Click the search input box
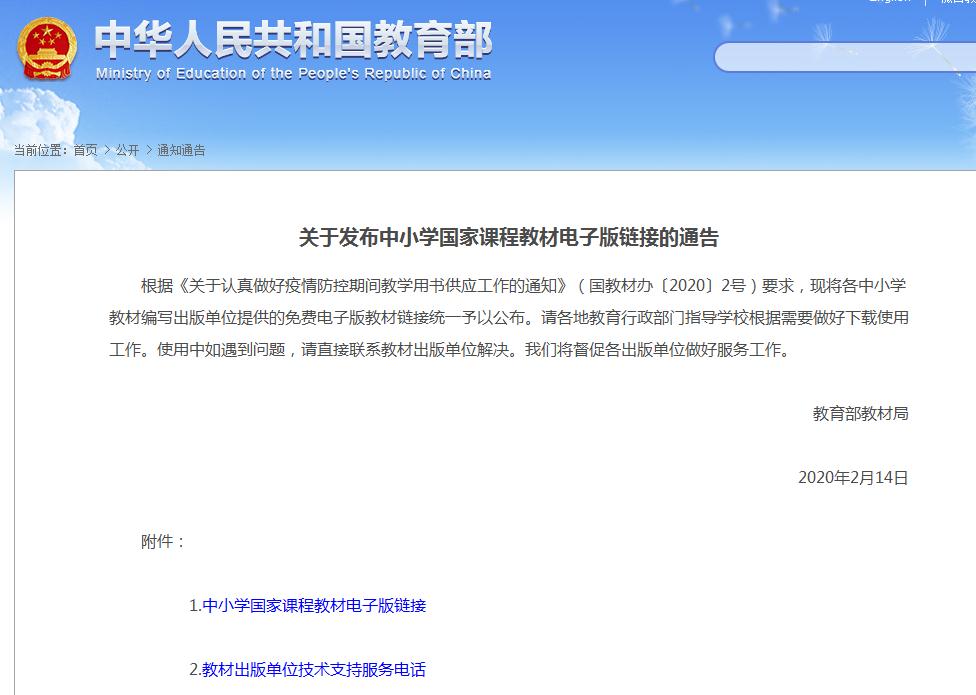976x695 pixels. [x=845, y=57]
